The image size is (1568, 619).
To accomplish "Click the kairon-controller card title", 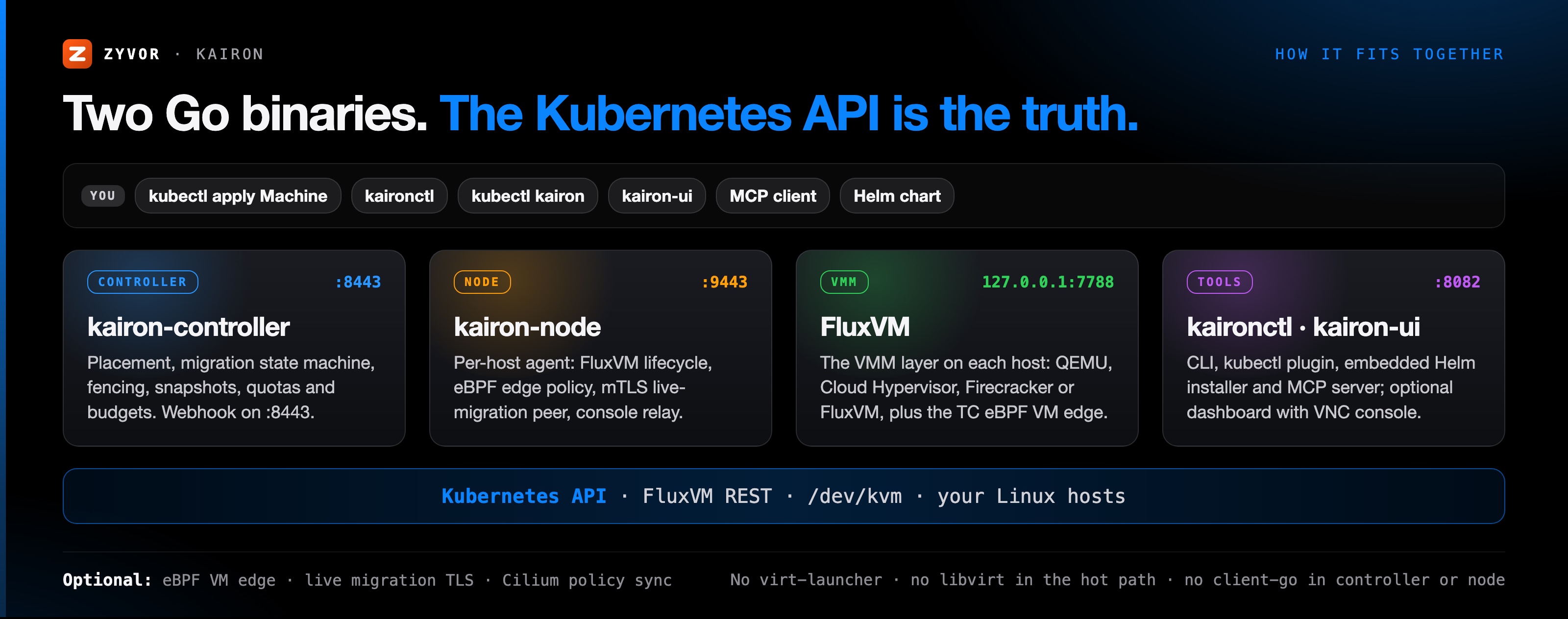I will pyautogui.click(x=188, y=327).
